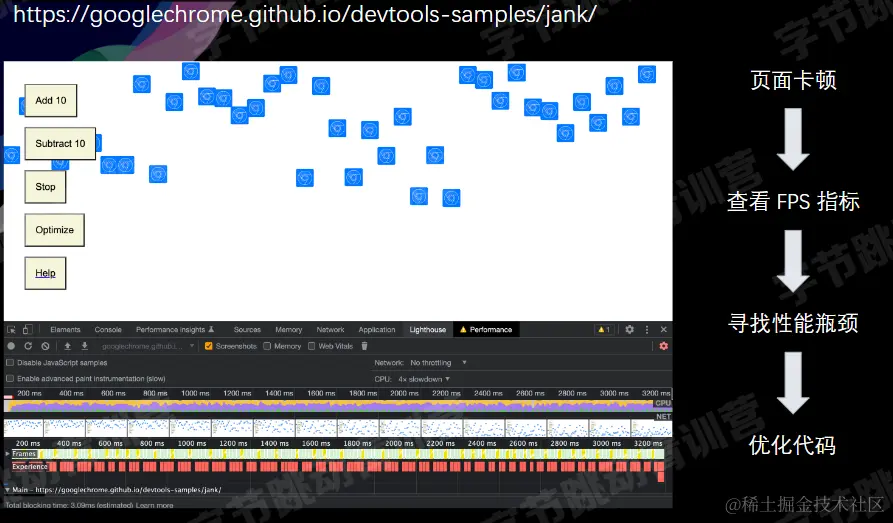This screenshot has width=893, height=523.
Task: Click the first screenshot thumbnail in filmstrip
Action: coord(24,428)
